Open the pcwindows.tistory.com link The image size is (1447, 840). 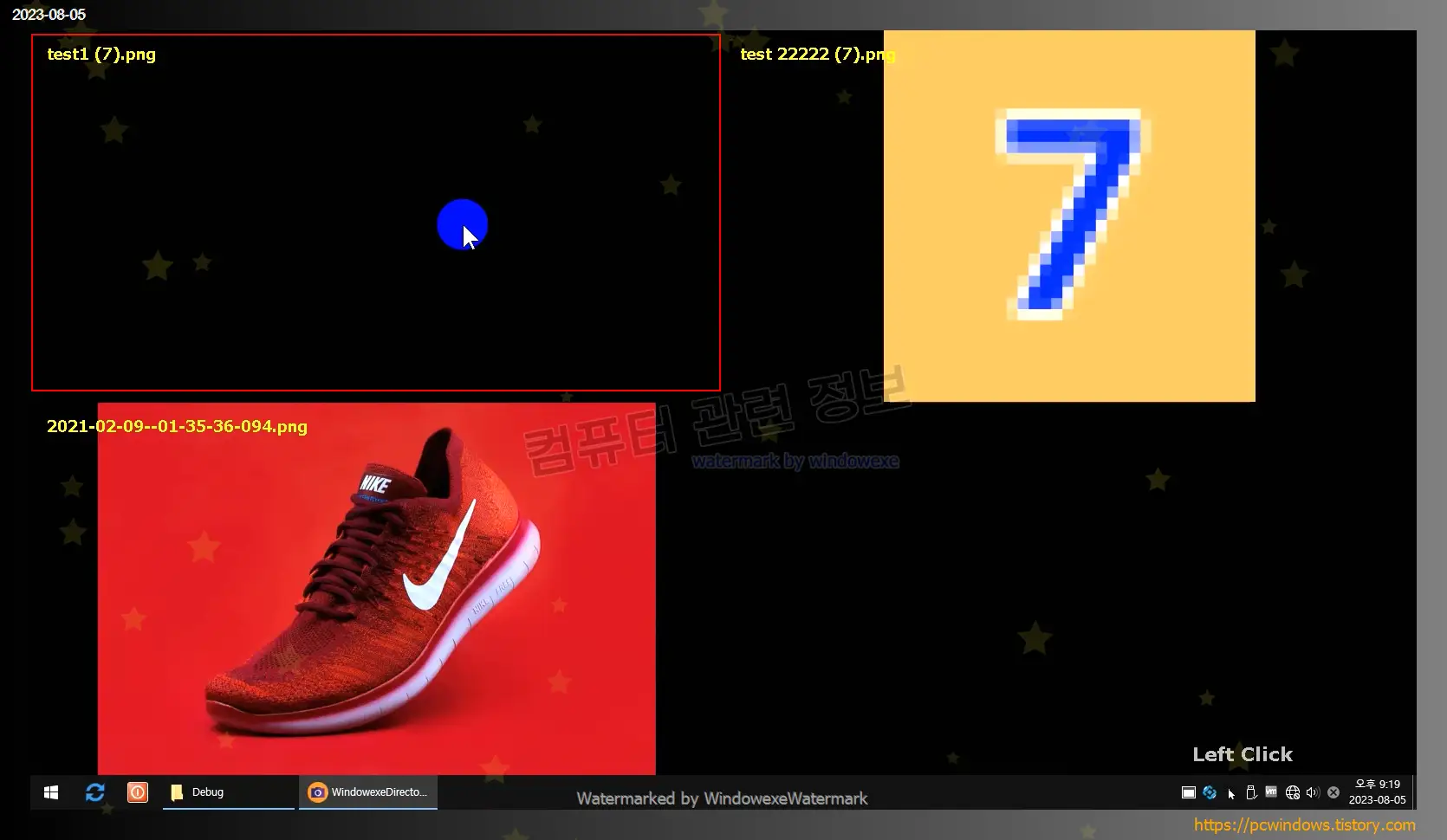[x=1305, y=825]
